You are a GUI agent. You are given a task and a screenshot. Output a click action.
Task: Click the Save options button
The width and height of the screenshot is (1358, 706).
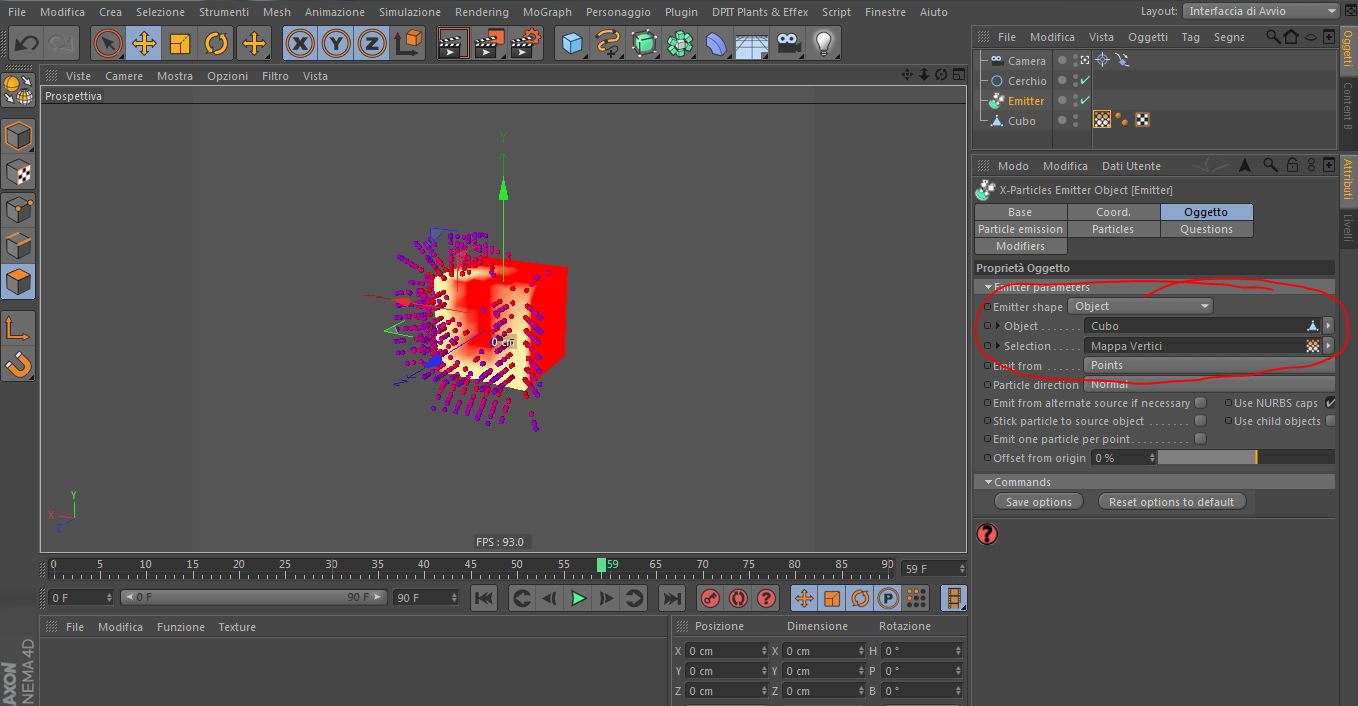1038,502
